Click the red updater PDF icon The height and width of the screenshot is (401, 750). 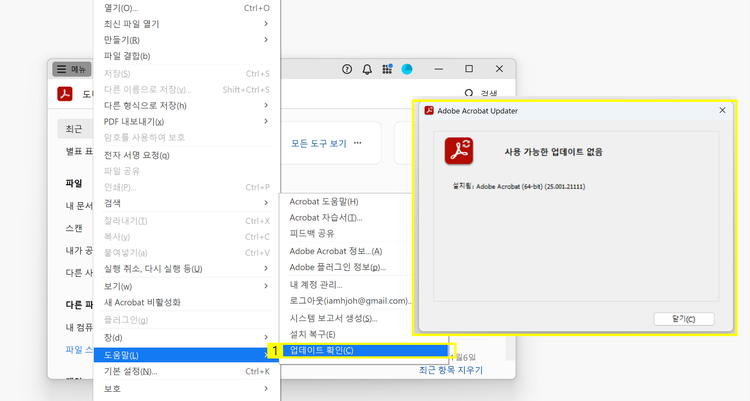pos(459,151)
